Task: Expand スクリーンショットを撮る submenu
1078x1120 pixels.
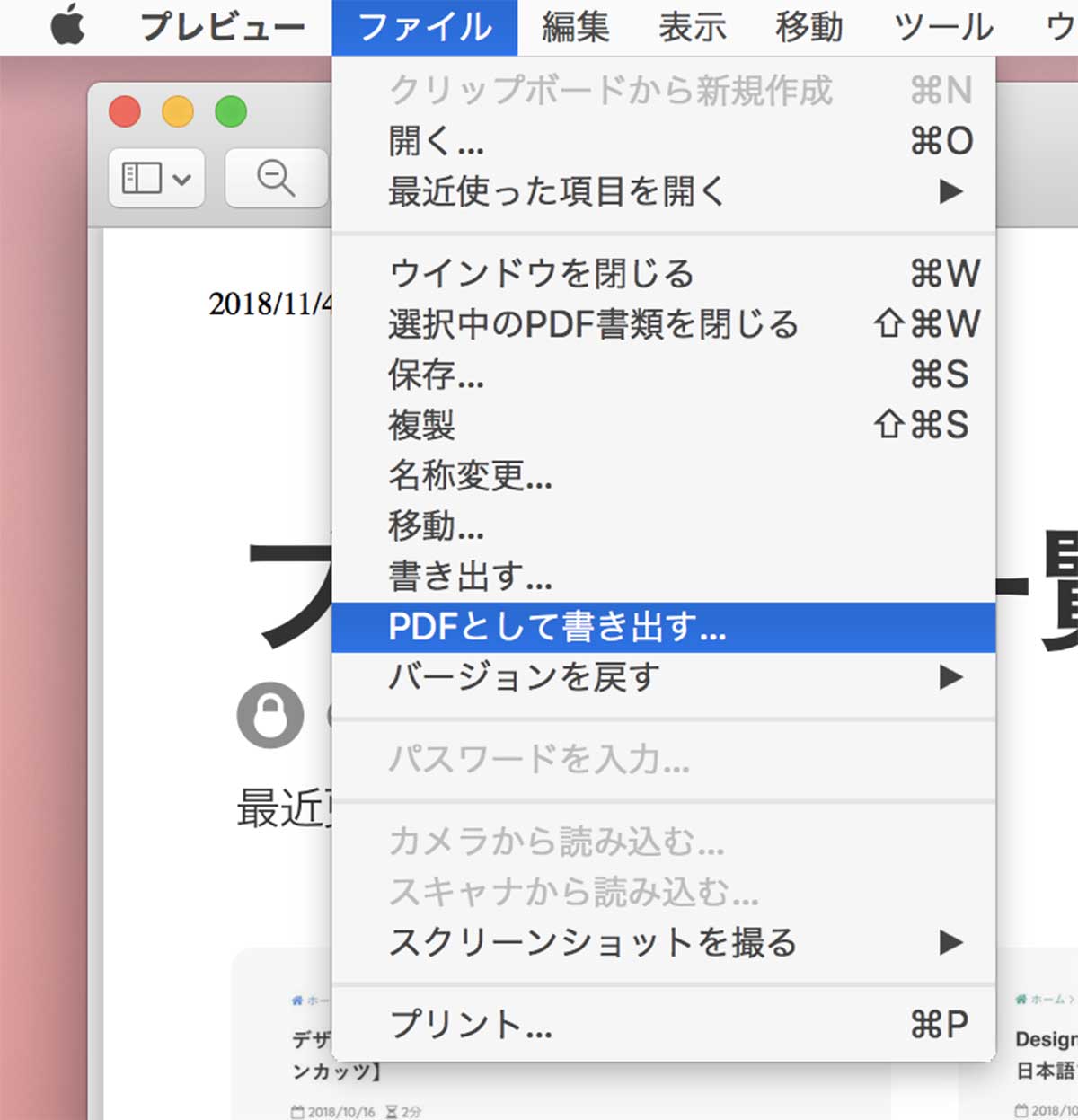Action: 664,943
